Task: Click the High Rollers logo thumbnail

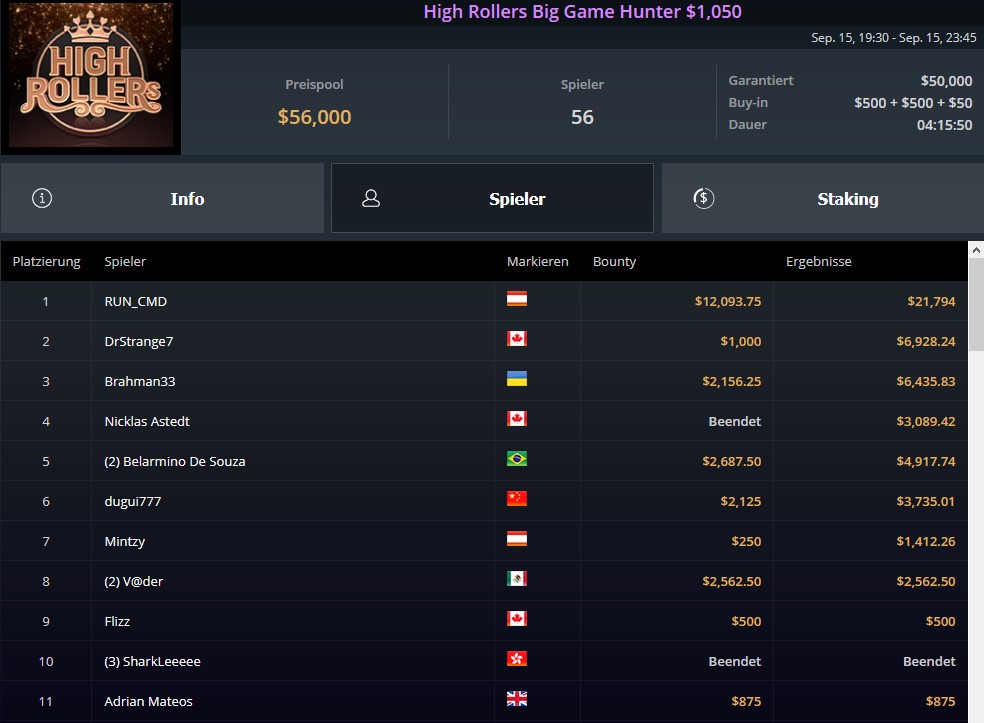Action: 91,75
